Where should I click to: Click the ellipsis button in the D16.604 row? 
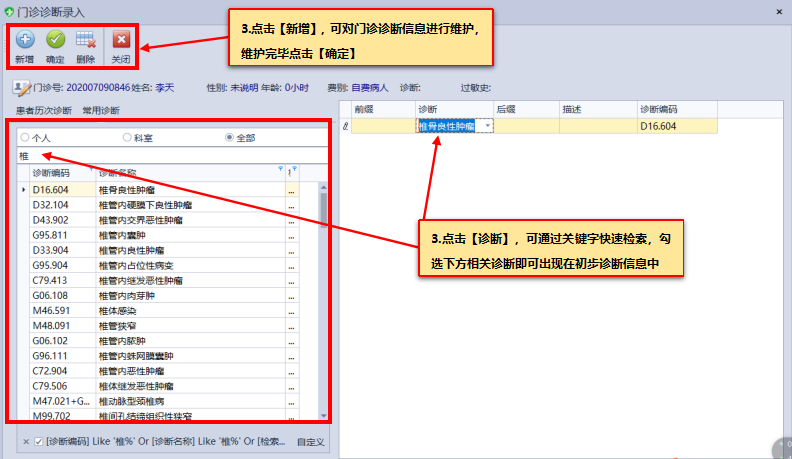point(292,189)
